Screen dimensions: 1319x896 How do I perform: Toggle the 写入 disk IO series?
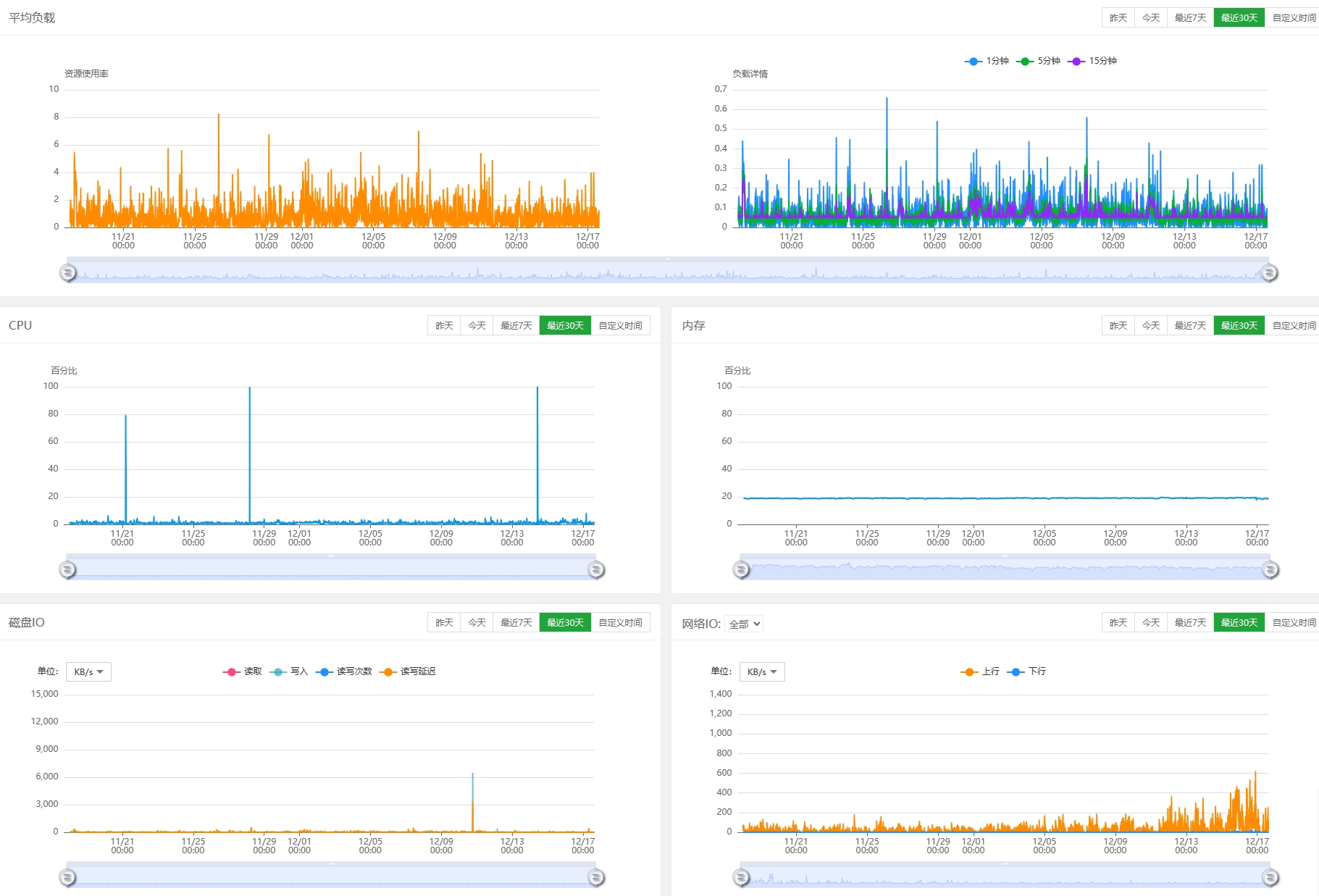point(289,671)
